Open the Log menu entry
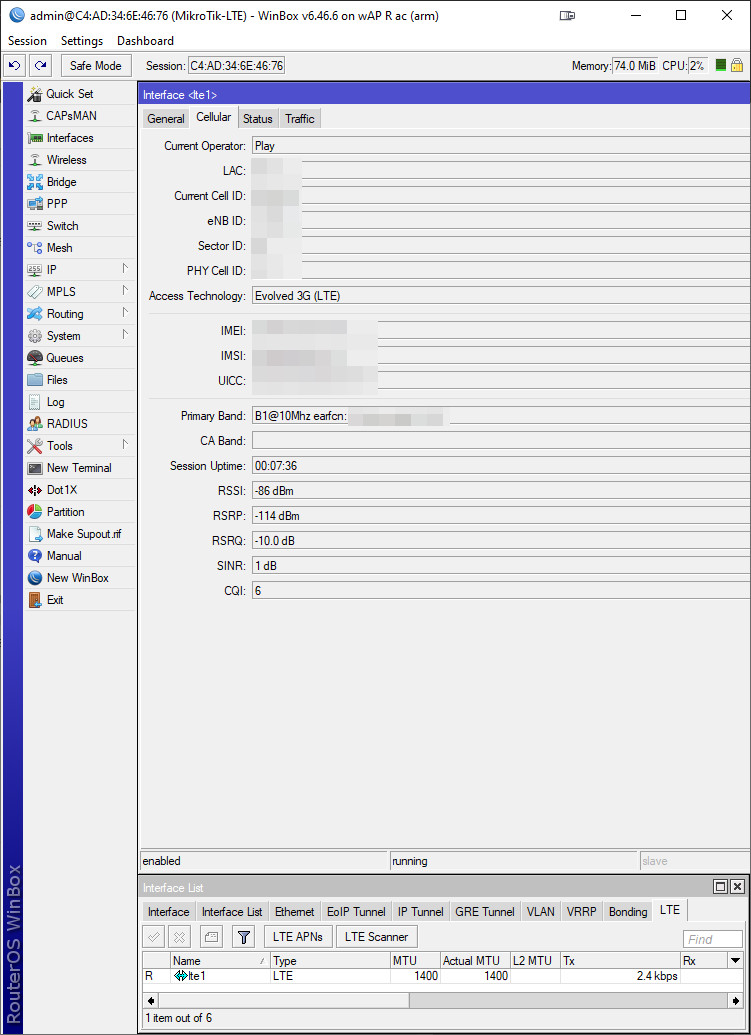This screenshot has width=751, height=1035. tap(80, 402)
